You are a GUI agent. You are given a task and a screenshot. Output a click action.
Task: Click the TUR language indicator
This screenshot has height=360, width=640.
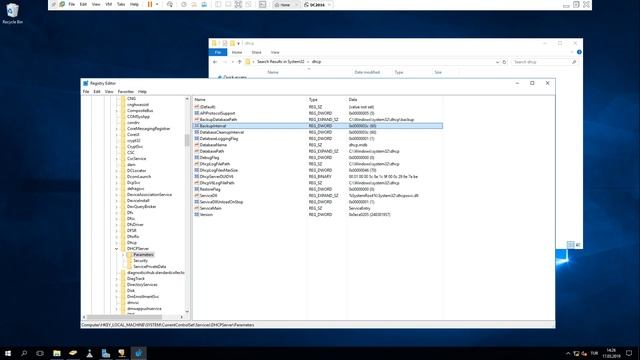pos(594,353)
